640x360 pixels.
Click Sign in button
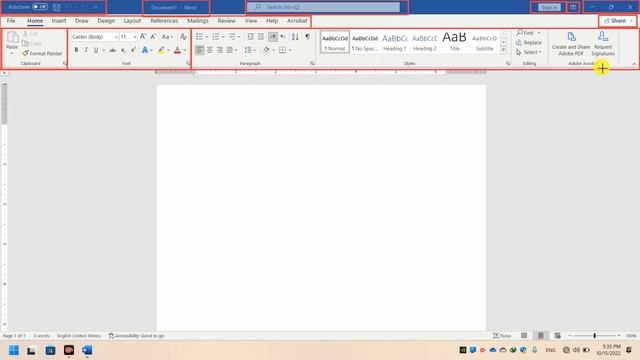pos(549,7)
